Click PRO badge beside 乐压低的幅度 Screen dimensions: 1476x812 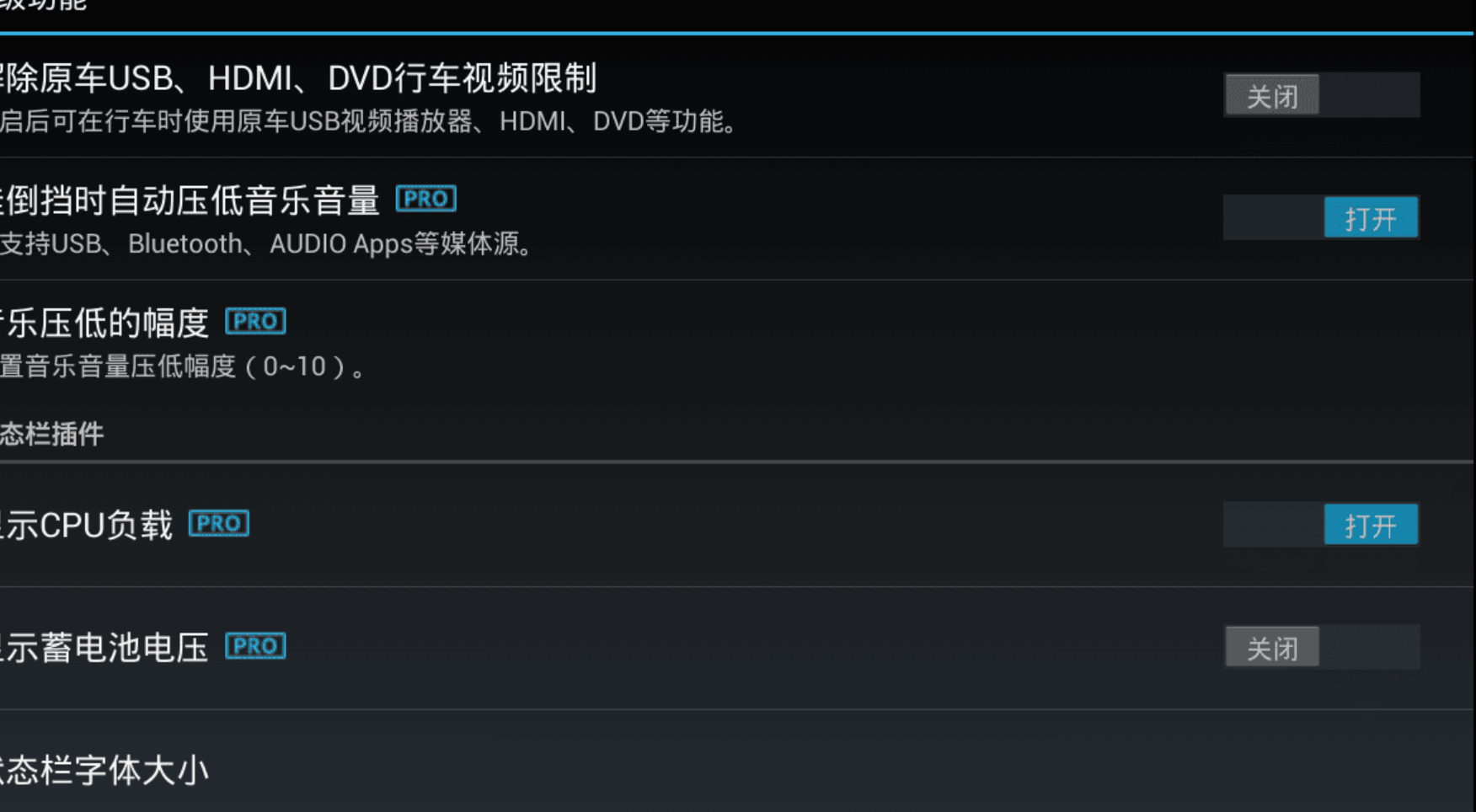pos(255,322)
